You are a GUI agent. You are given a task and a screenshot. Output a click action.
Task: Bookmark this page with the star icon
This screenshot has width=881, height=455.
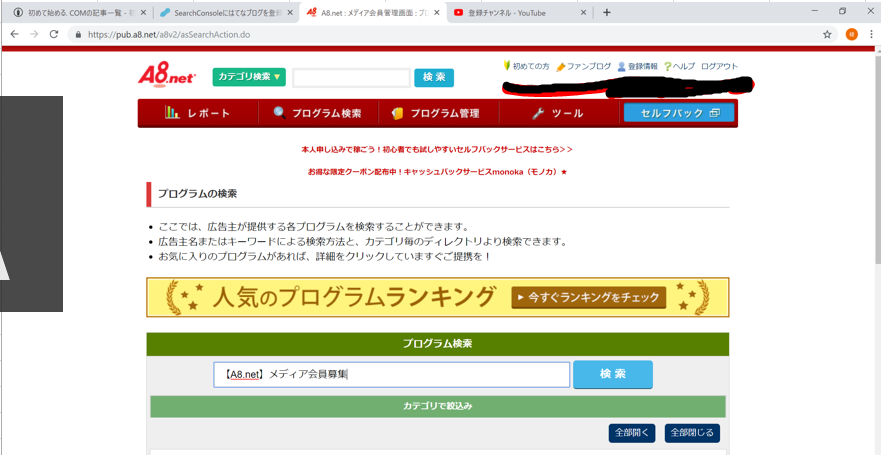click(x=827, y=34)
